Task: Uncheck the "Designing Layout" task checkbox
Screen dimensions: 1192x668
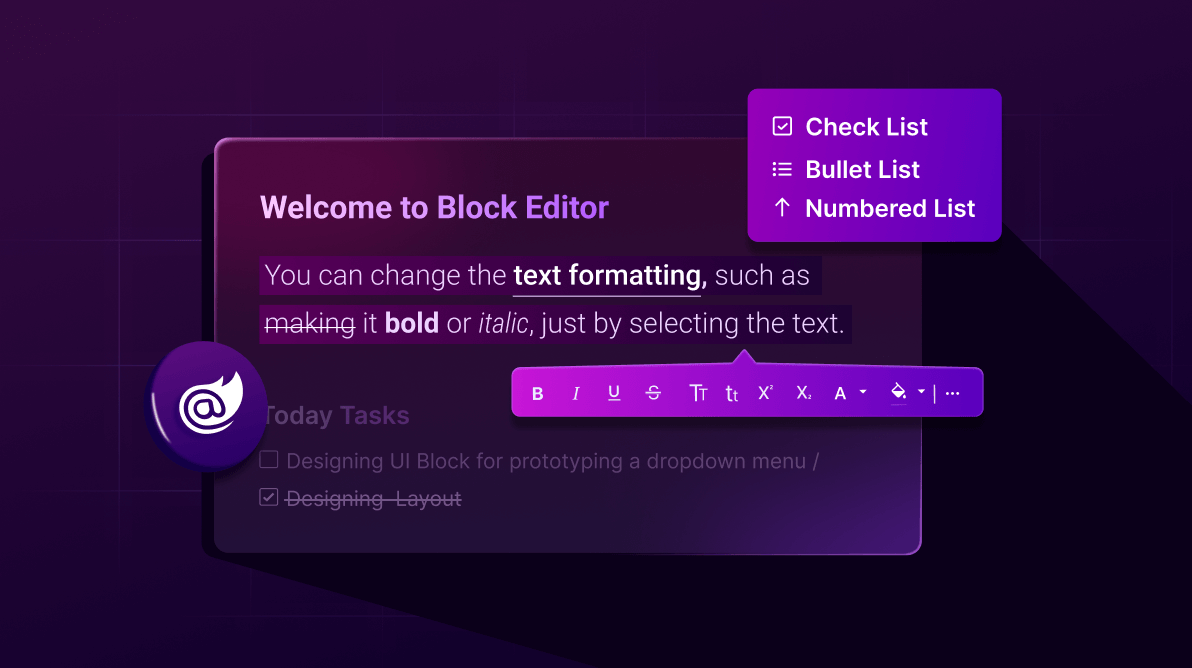Action: (x=269, y=497)
